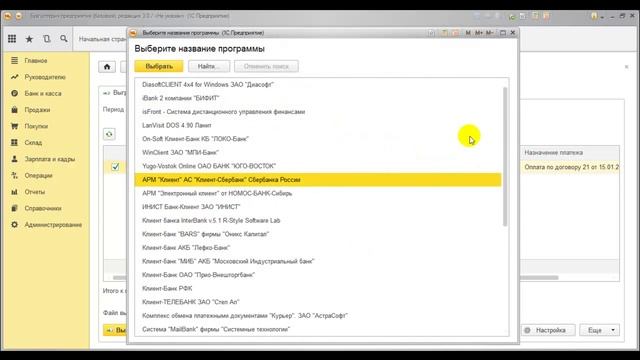Select Комплекс обмена платежными документами "Курьер" row
640x360 pixels.
(x=318, y=316)
